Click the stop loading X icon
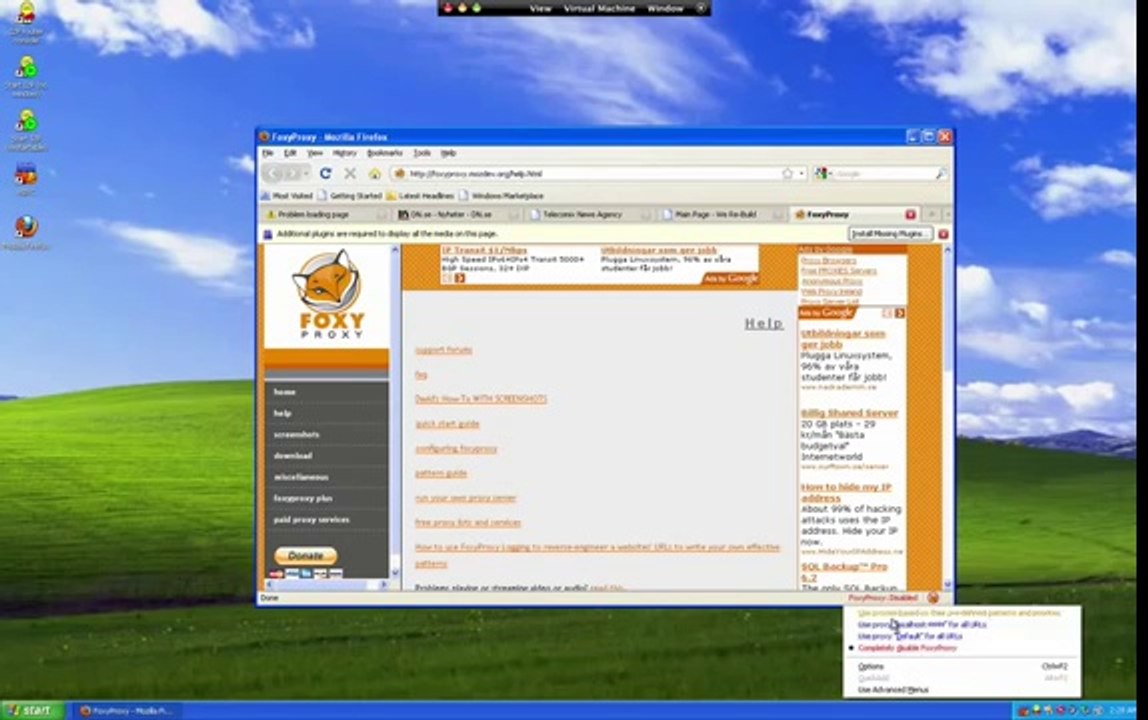1148x720 pixels. (x=350, y=174)
